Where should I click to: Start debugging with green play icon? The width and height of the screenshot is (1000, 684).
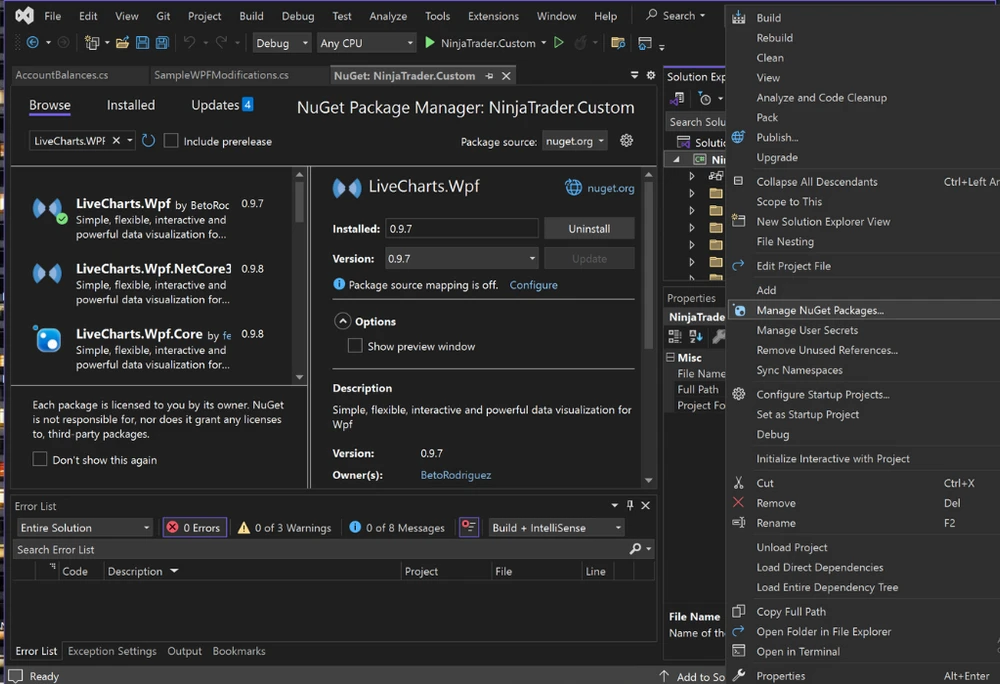[x=429, y=43]
